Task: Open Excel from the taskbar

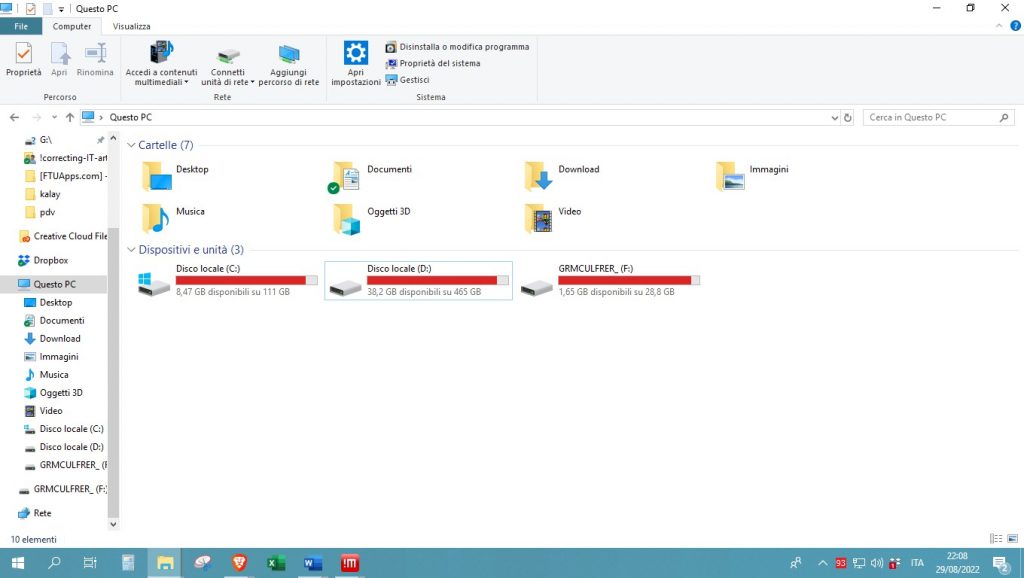Action: (275, 563)
